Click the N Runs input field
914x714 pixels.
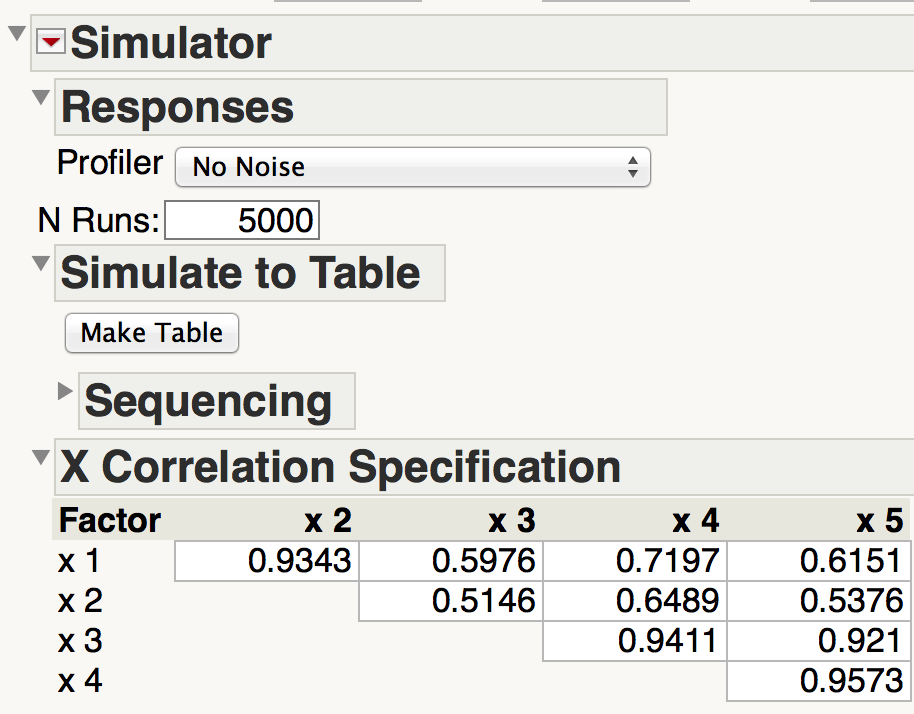[242, 220]
